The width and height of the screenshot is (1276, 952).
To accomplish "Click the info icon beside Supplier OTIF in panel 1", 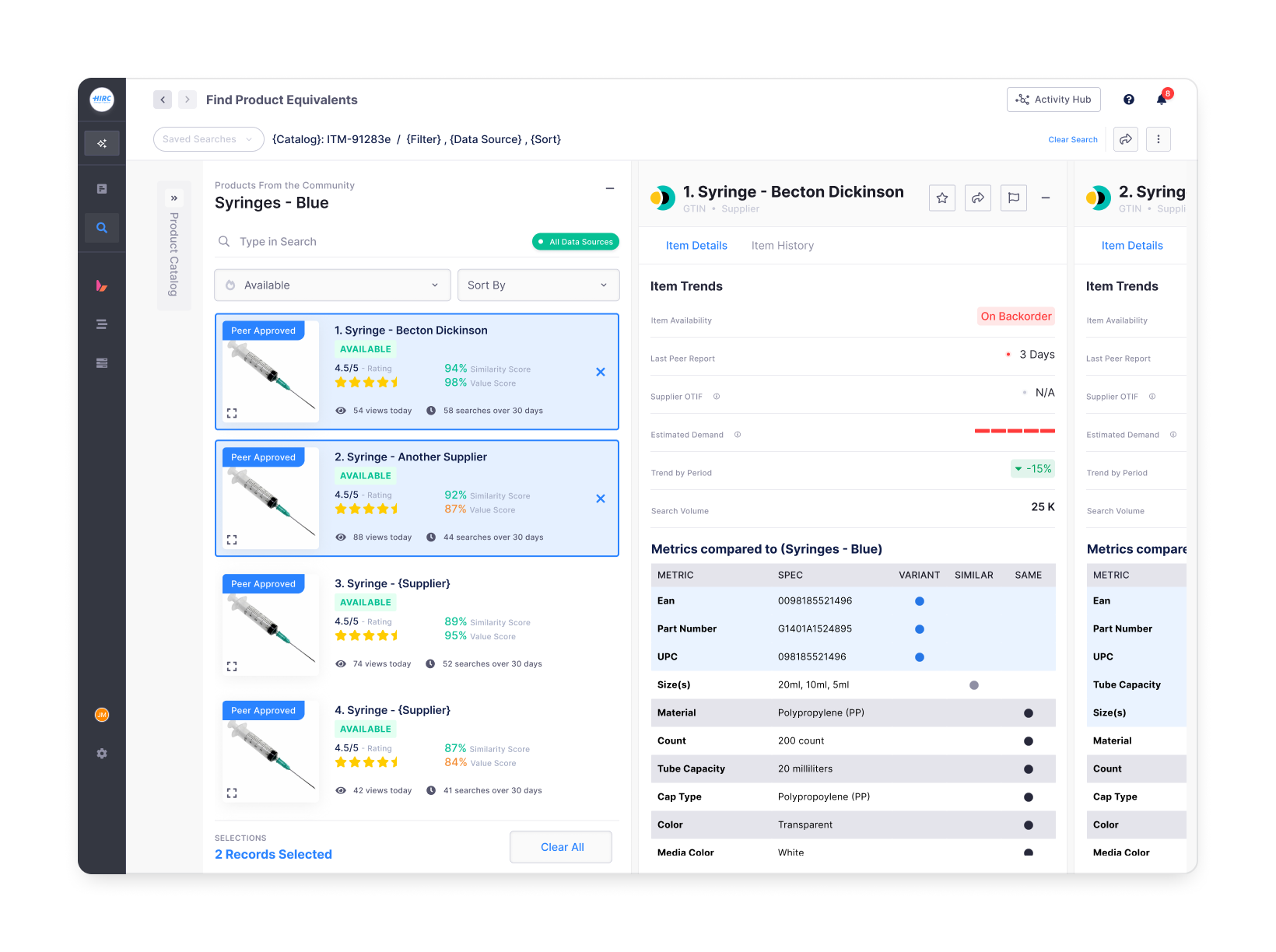I will [x=717, y=397].
